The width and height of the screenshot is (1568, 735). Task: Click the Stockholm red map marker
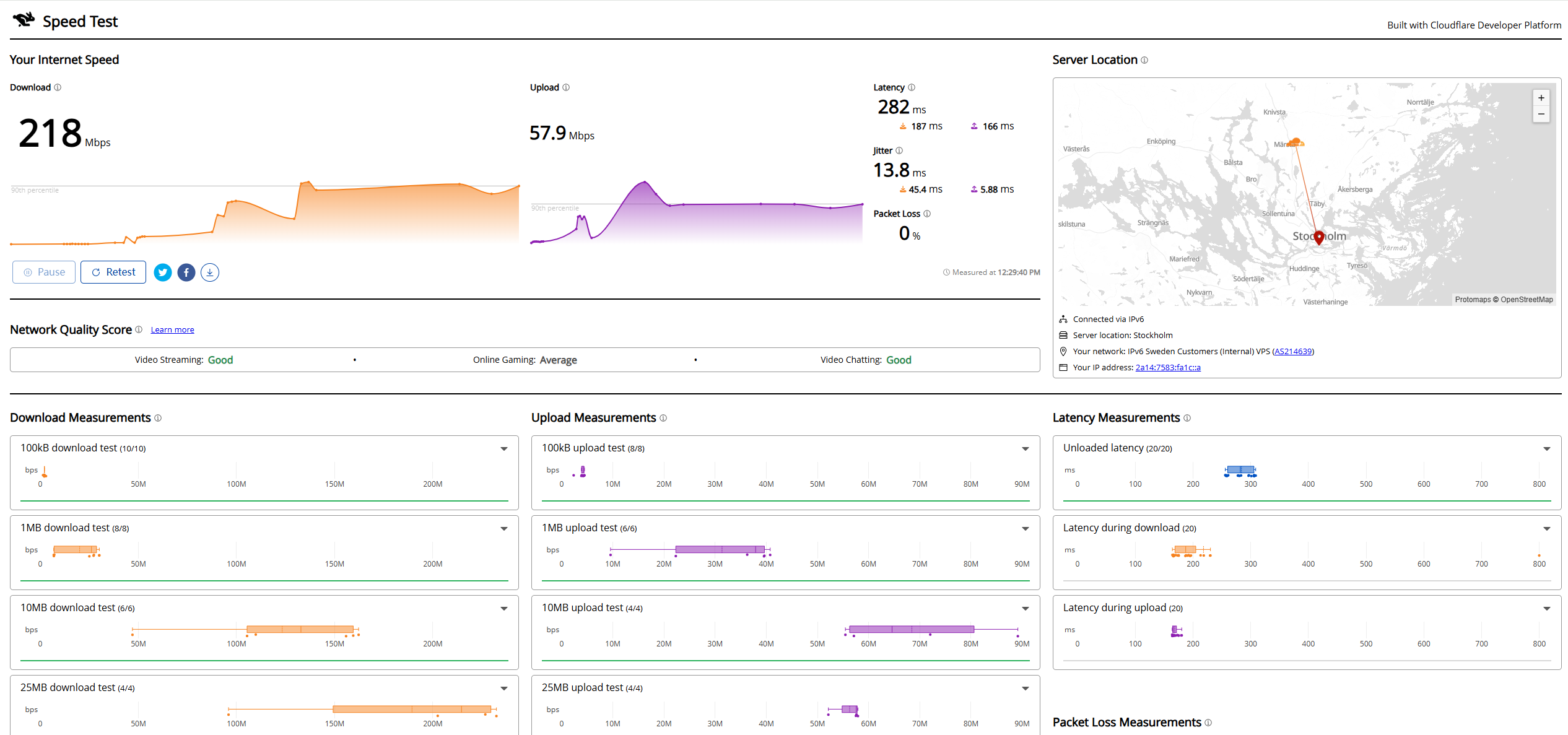[1319, 238]
